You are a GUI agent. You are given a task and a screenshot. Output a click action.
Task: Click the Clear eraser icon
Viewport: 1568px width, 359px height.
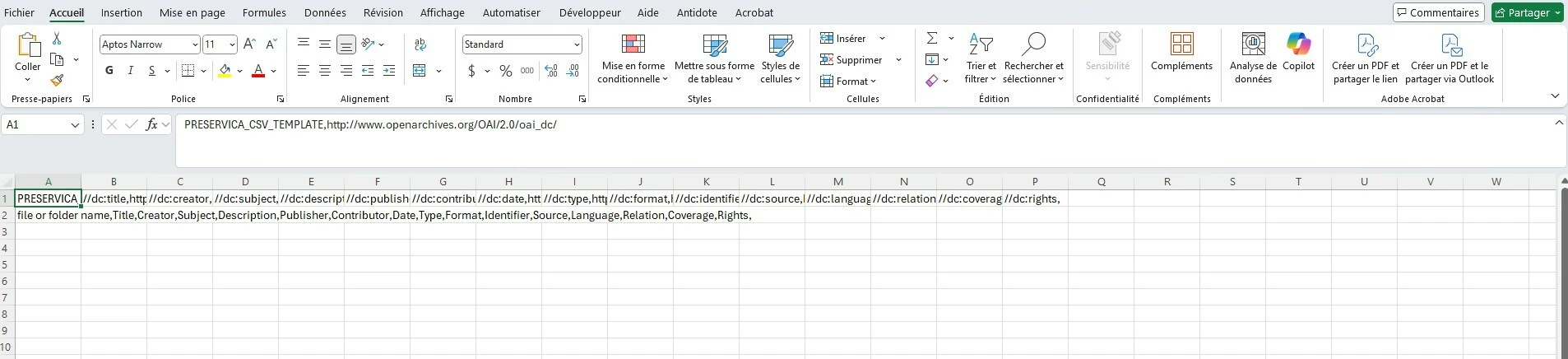932,81
